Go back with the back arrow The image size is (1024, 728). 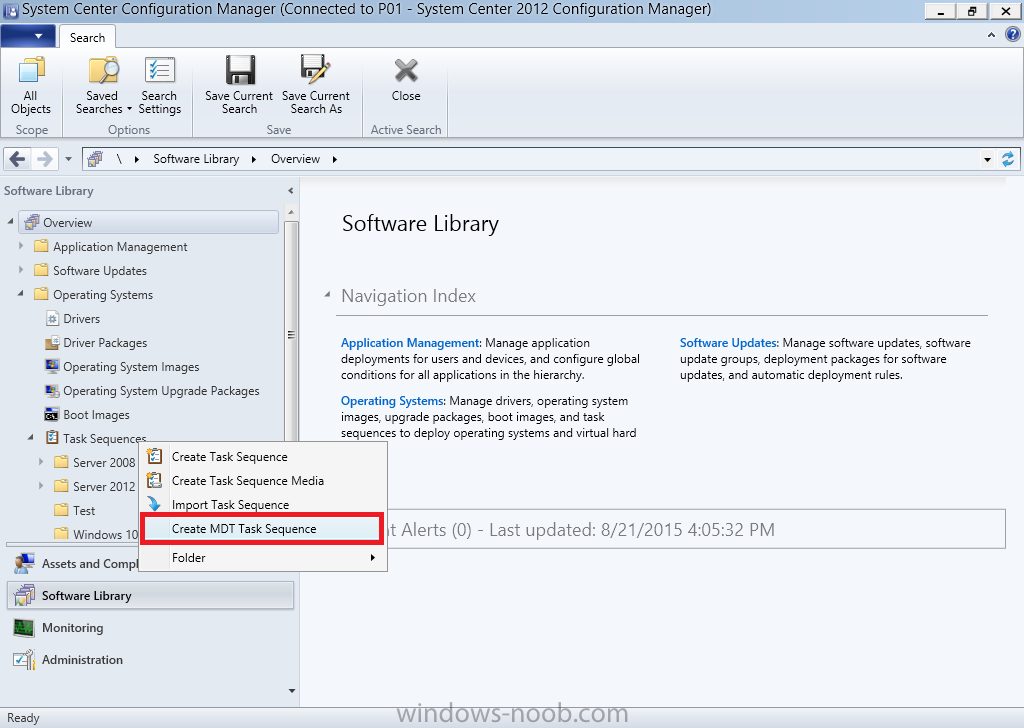click(x=18, y=159)
